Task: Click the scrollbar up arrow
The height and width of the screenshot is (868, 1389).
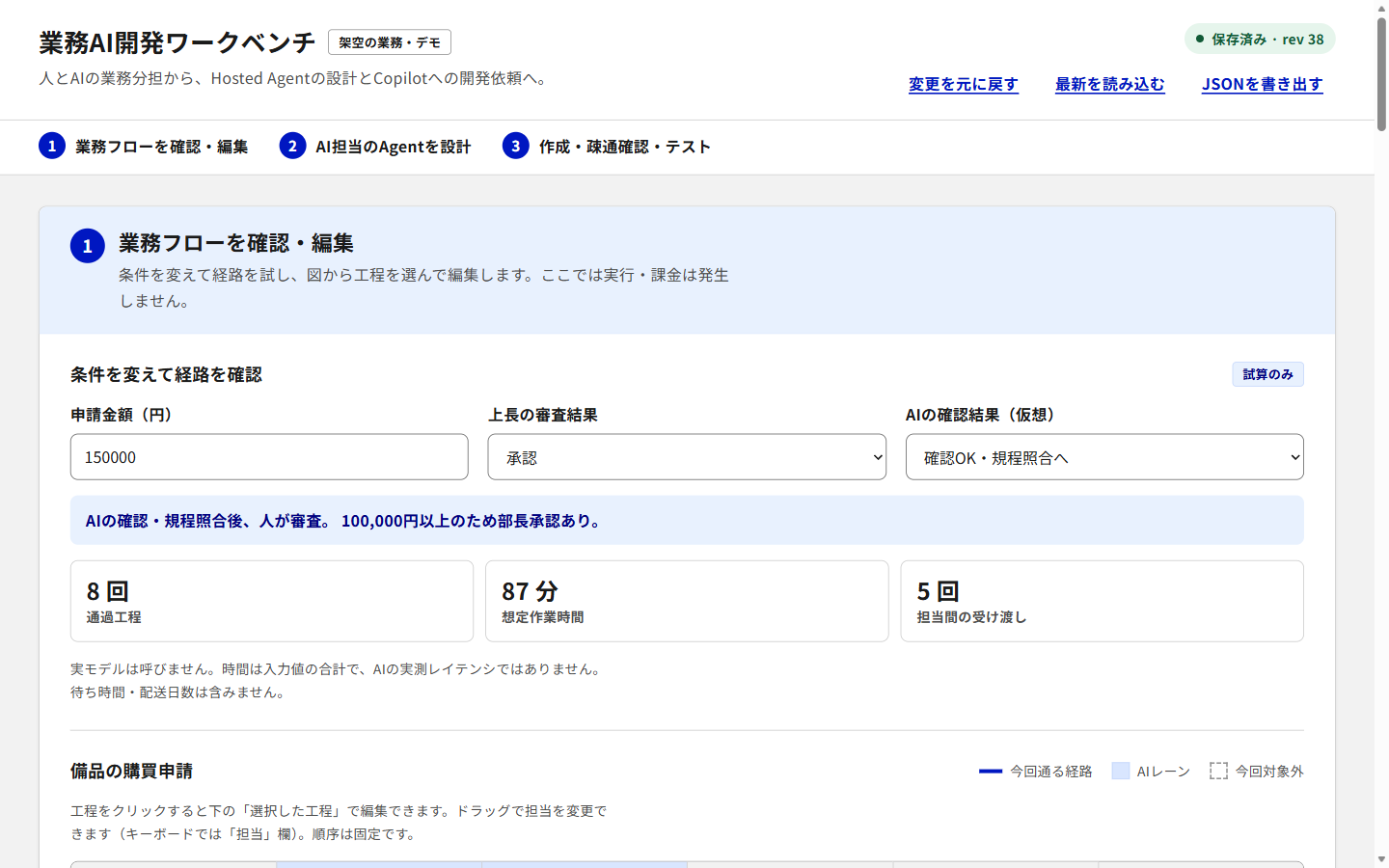Action: tap(1381, 7)
